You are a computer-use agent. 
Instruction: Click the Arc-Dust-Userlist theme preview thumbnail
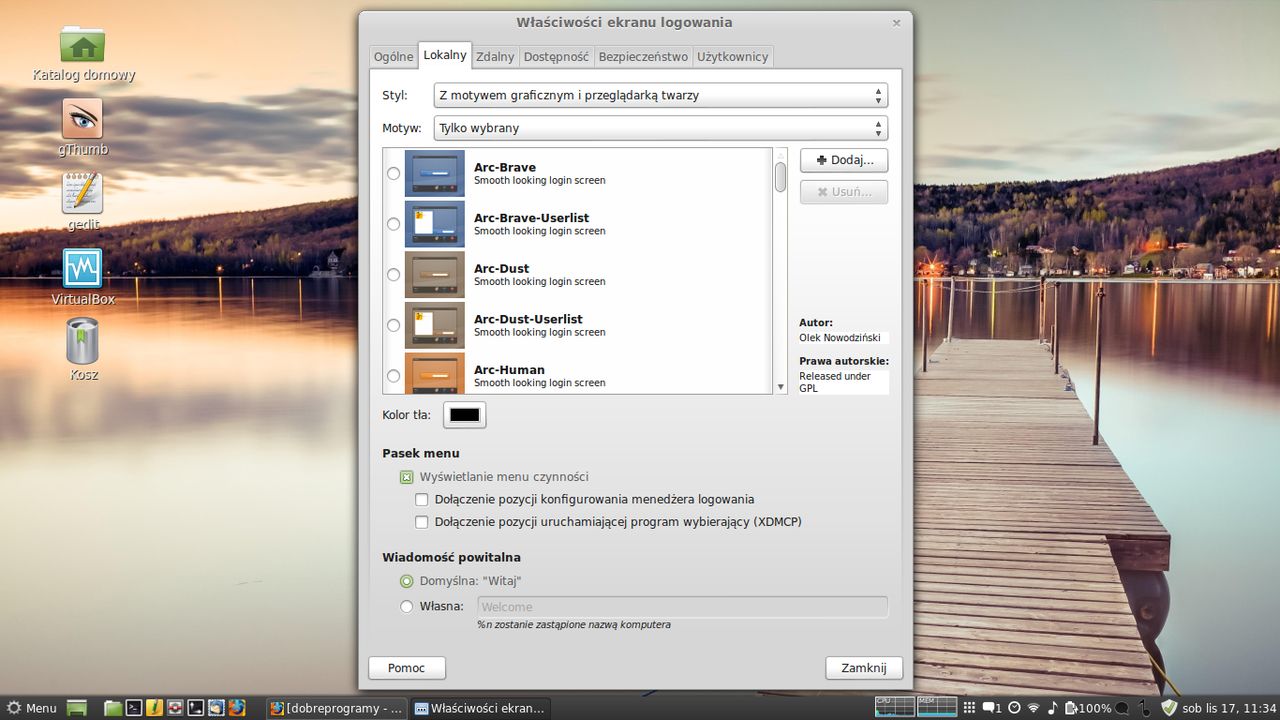point(434,325)
